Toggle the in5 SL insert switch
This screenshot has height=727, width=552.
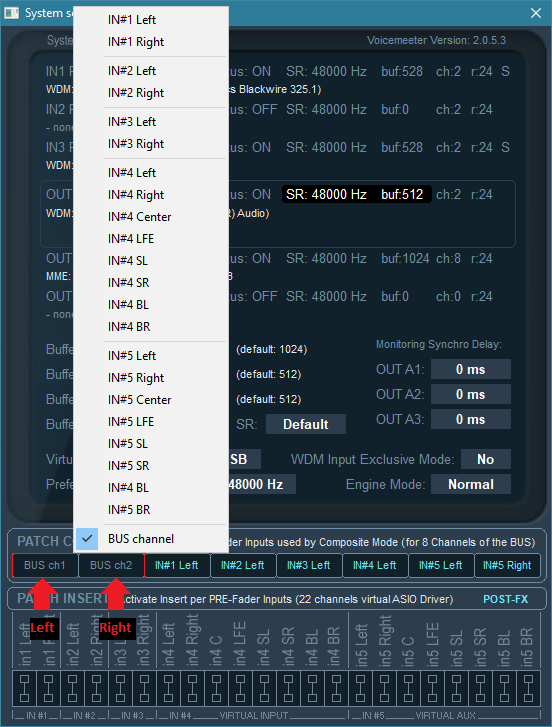[456, 689]
